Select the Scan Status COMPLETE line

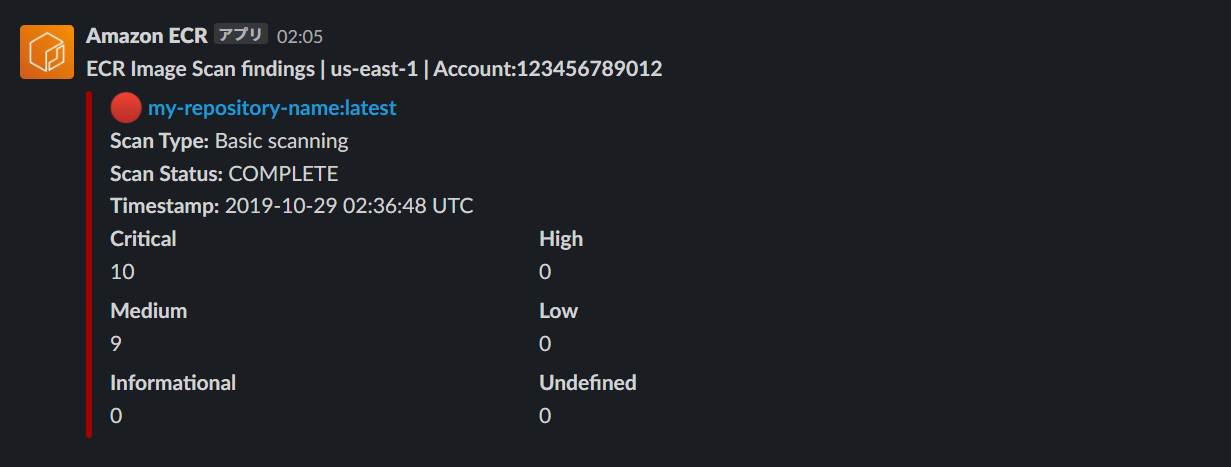coord(224,174)
